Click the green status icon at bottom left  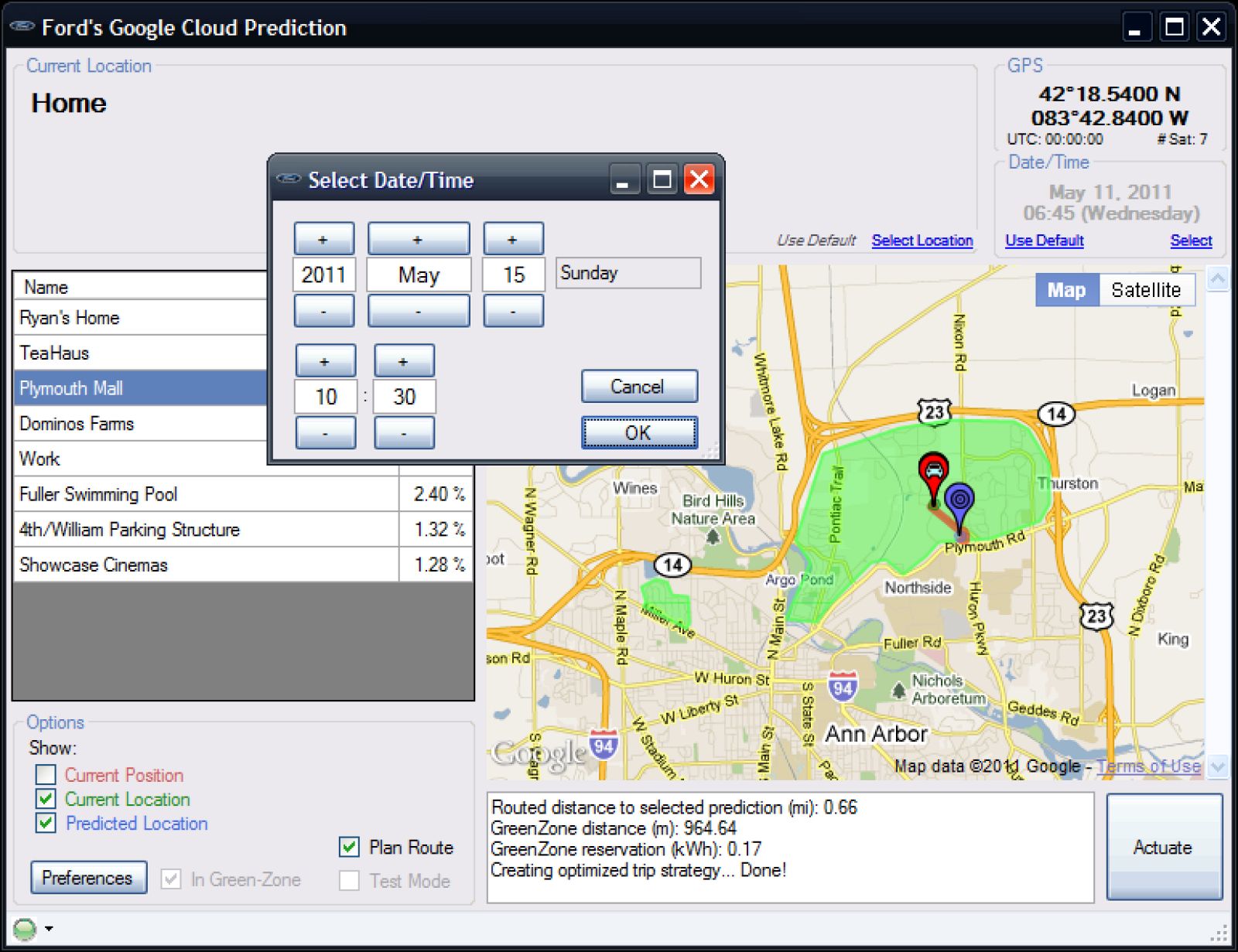pos(24,927)
